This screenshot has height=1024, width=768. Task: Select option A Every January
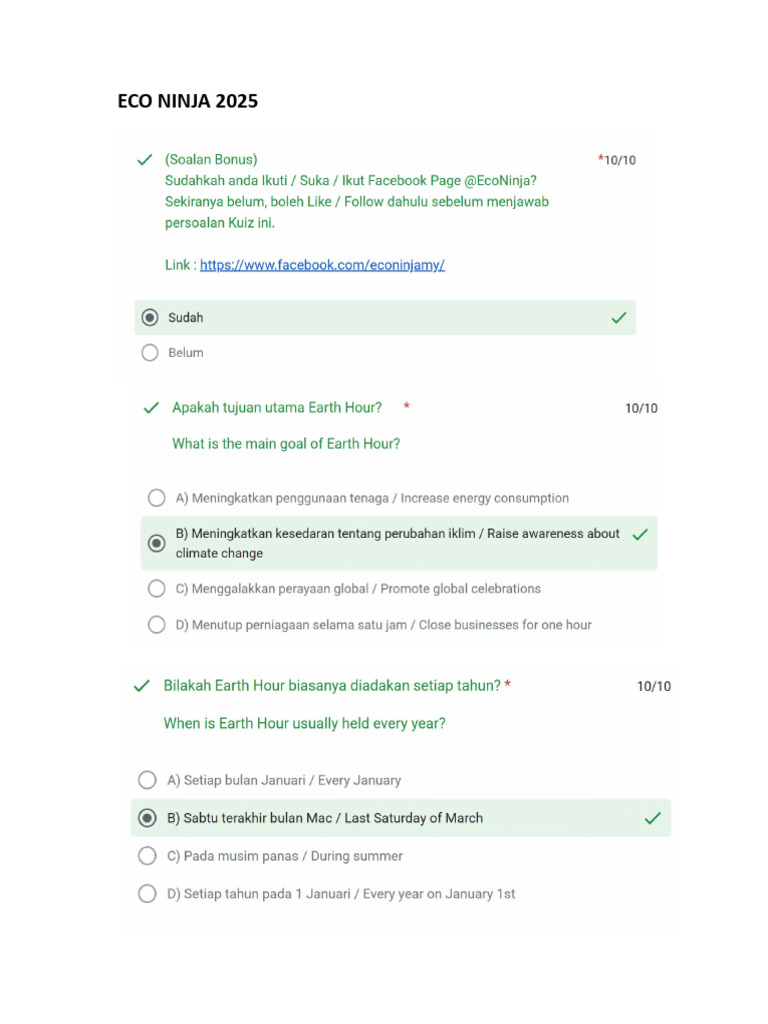[x=148, y=780]
